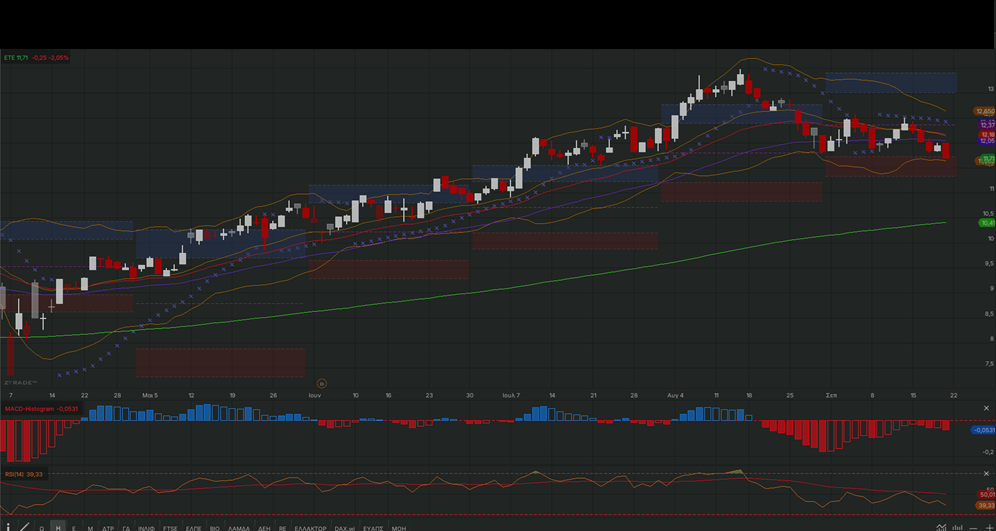Click the 12,18 red price tag

tap(988, 135)
